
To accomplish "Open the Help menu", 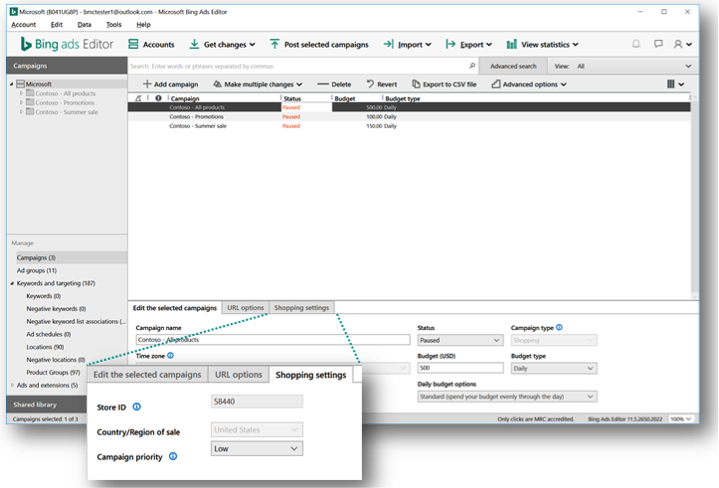I will (x=143, y=25).
